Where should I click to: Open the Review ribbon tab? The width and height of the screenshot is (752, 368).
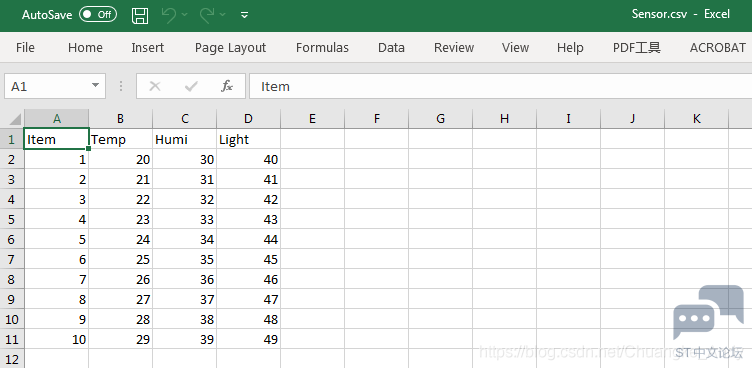coord(454,47)
